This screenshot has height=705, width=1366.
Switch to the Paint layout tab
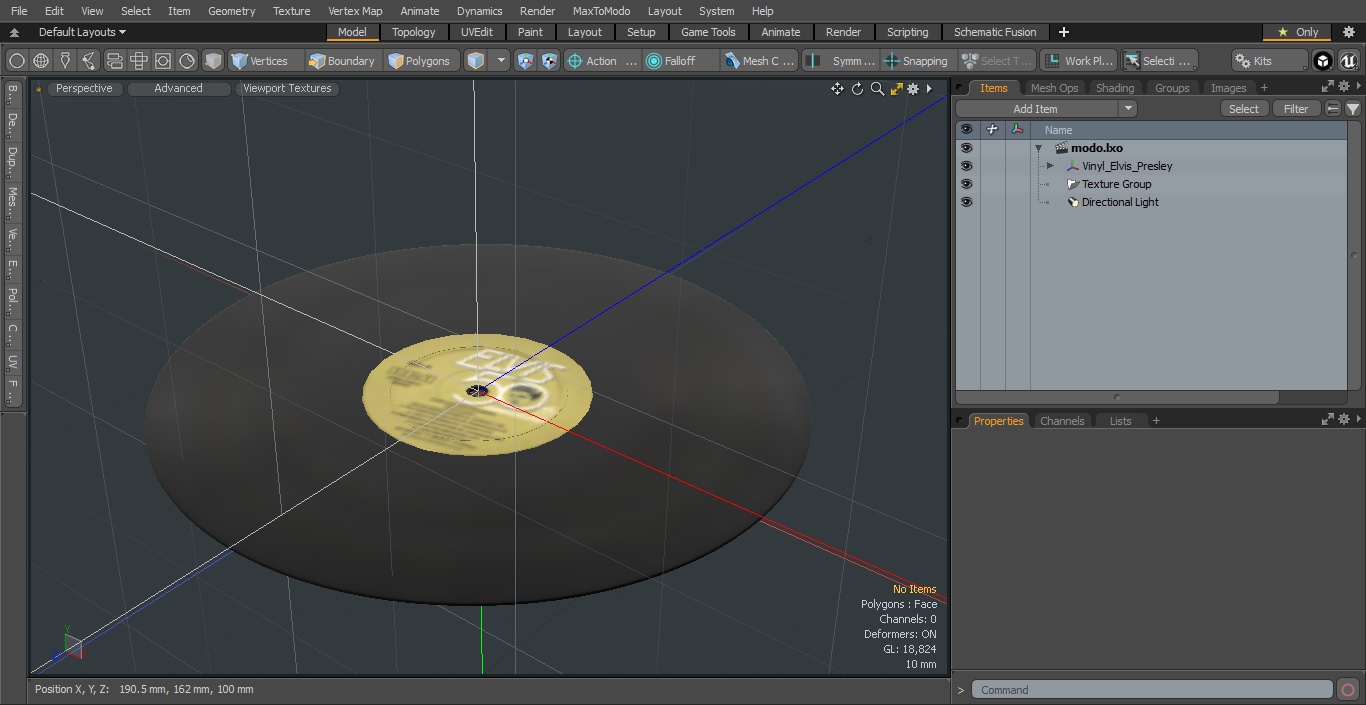pyautogui.click(x=530, y=32)
